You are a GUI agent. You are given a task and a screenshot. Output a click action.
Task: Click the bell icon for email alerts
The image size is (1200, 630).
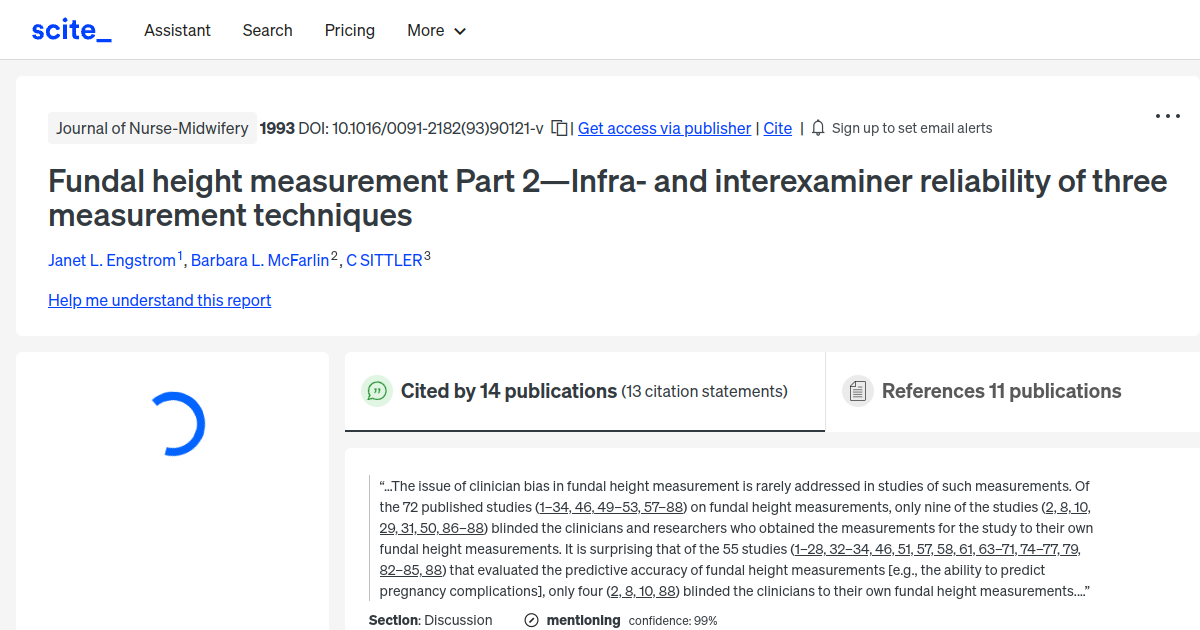point(817,128)
